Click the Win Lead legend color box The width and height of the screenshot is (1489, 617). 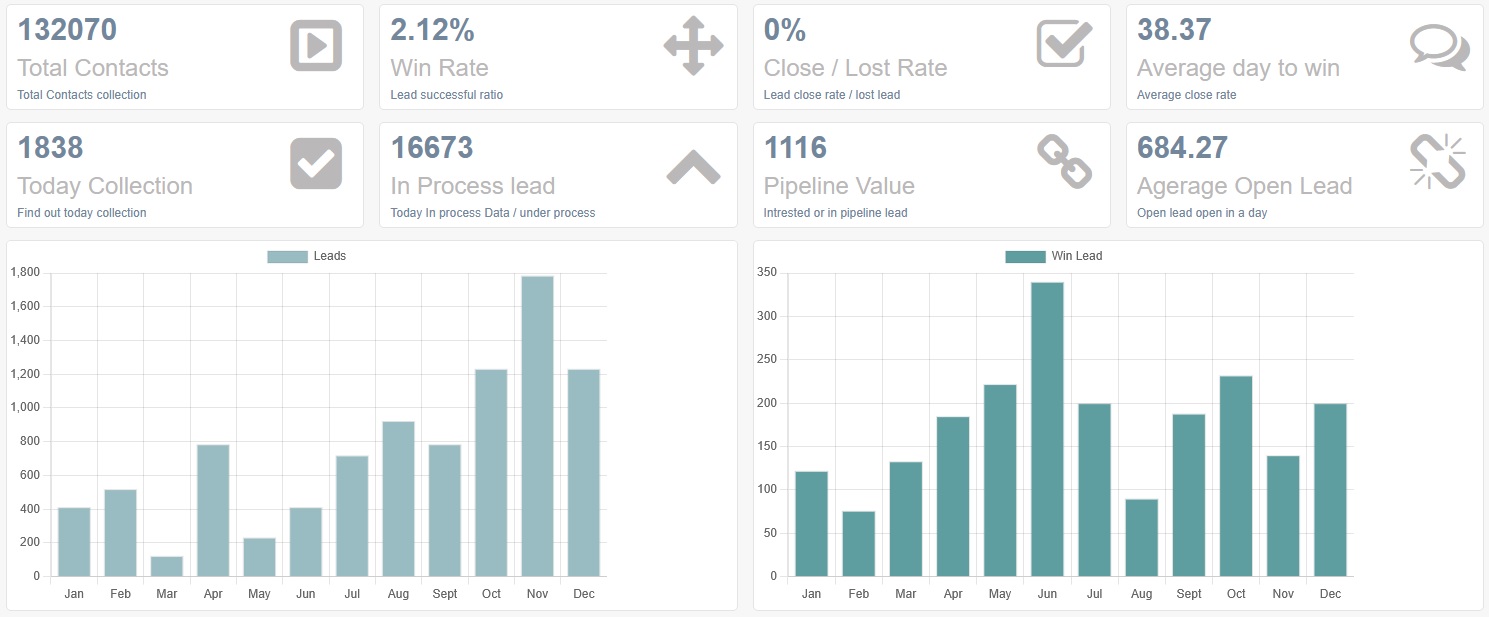coord(1025,257)
